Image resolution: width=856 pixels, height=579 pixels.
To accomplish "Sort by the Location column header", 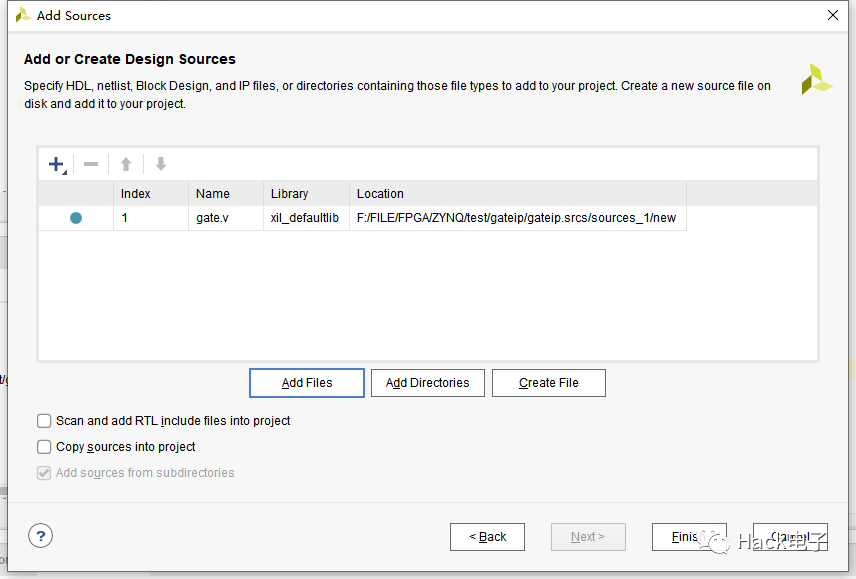I will pos(518,194).
